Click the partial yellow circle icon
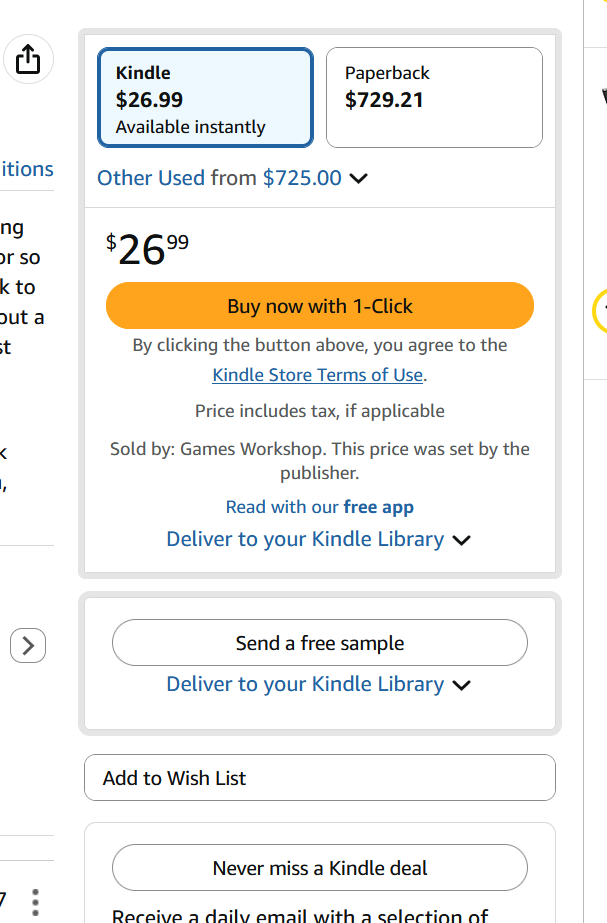 [x=600, y=310]
